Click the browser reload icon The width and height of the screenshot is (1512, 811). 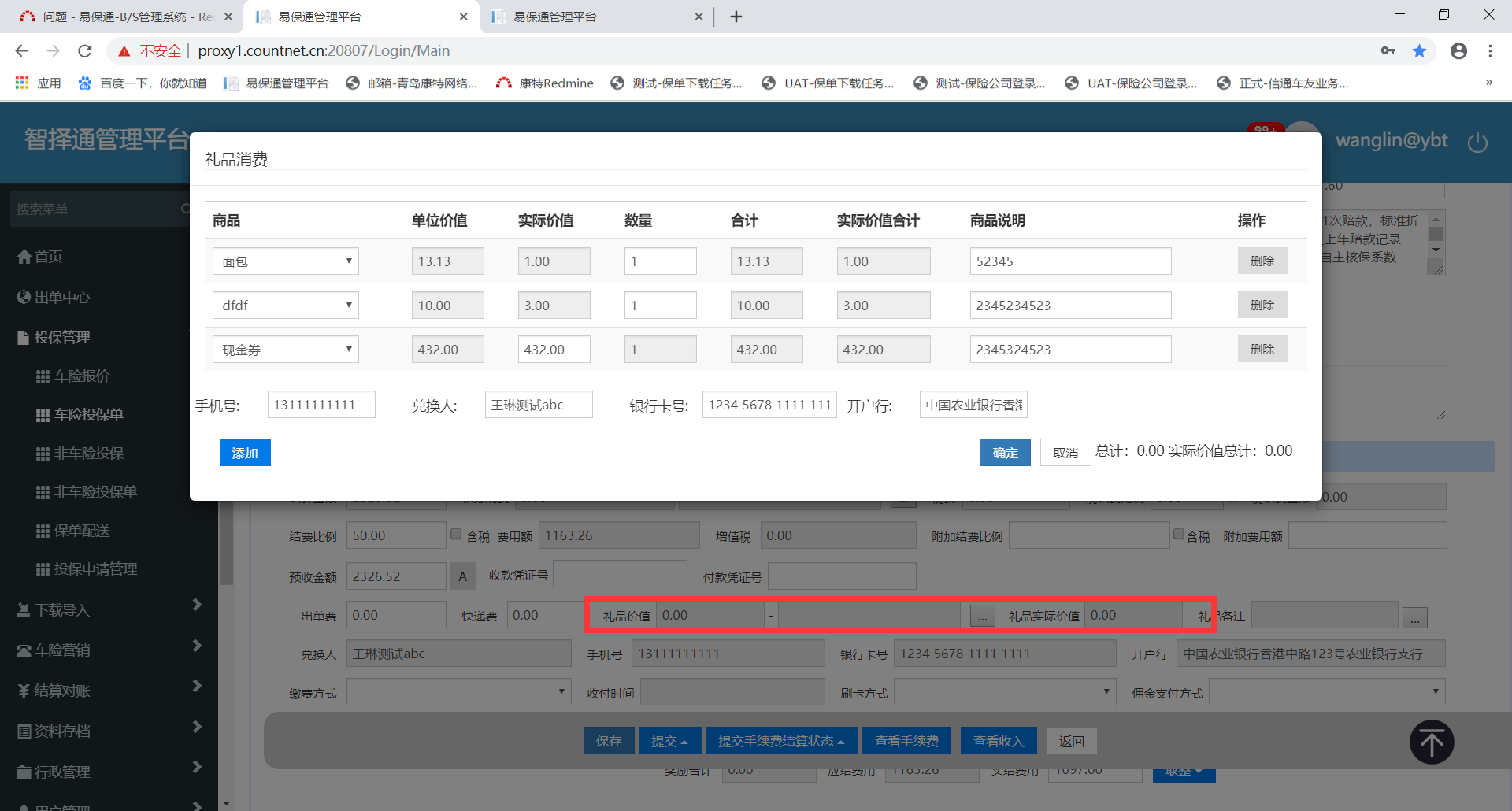(x=85, y=51)
